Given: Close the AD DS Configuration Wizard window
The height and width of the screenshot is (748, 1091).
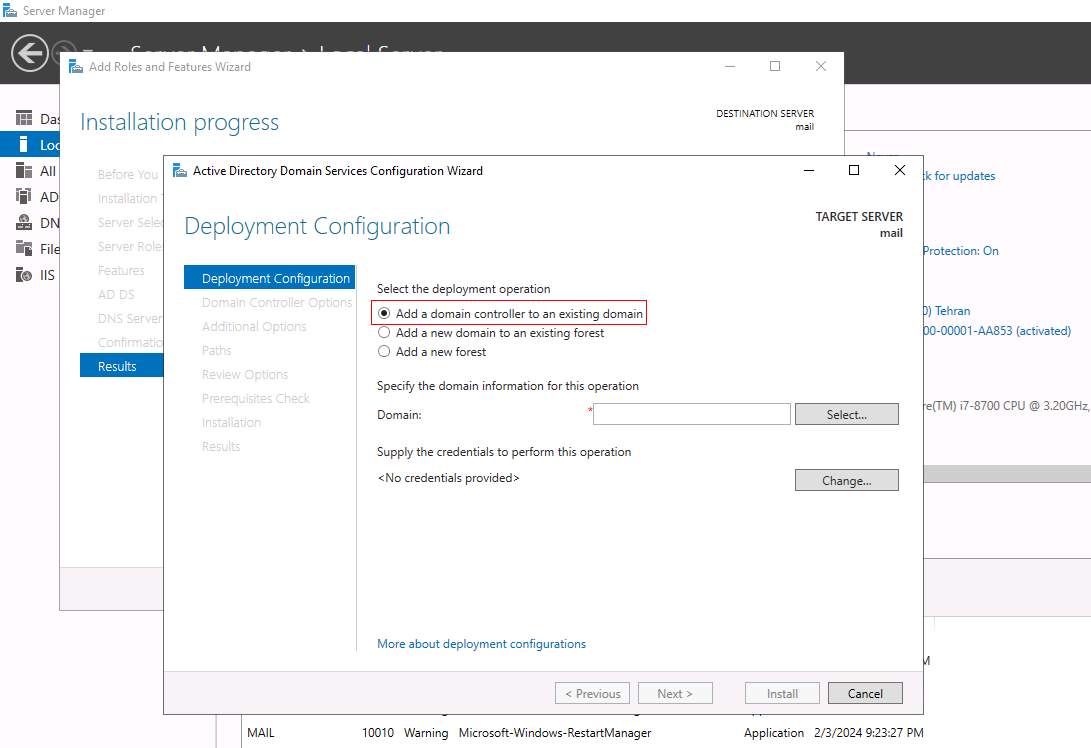Looking at the screenshot, I should pyautogui.click(x=900, y=170).
